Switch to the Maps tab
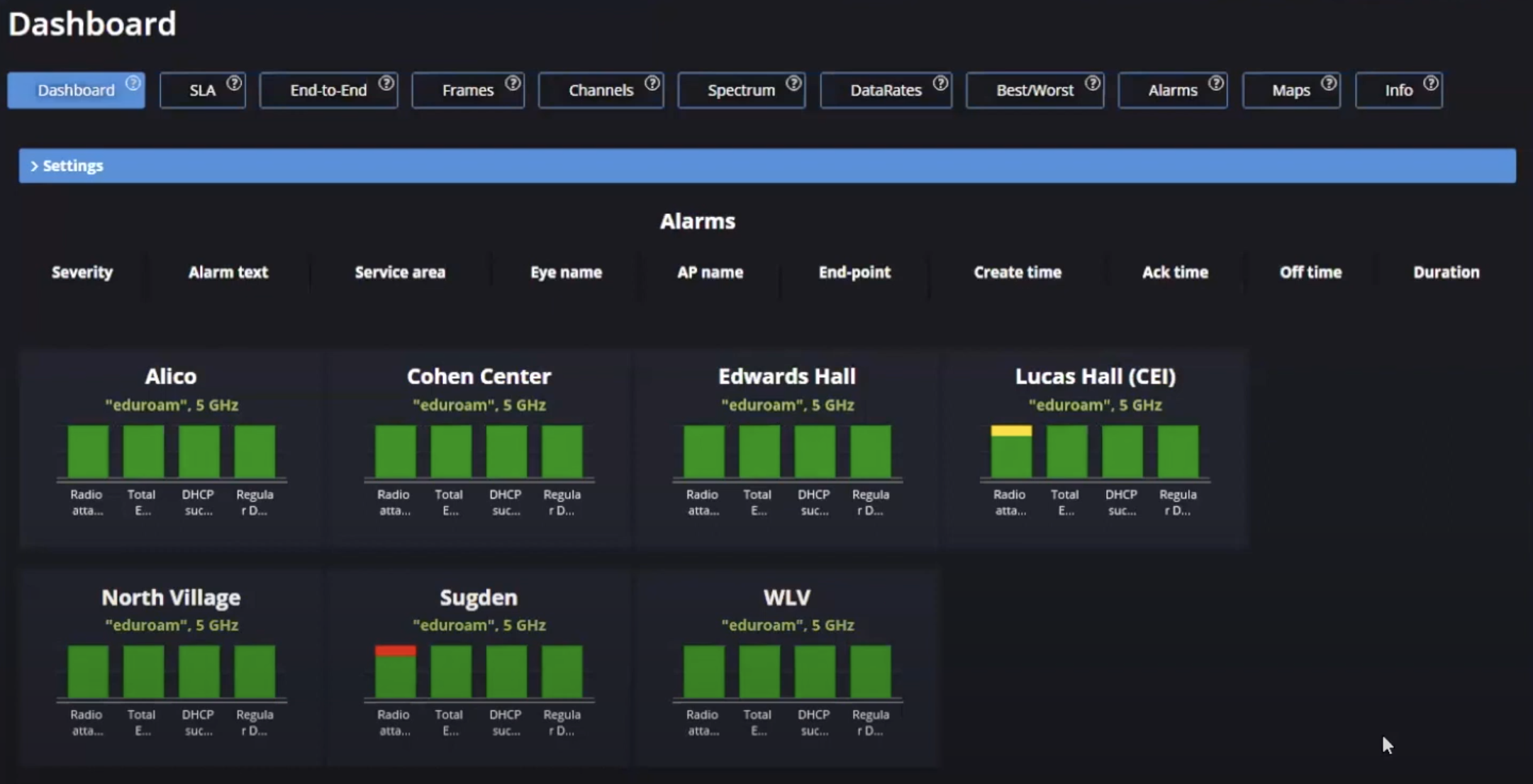The width and height of the screenshot is (1533, 784). tap(1290, 90)
